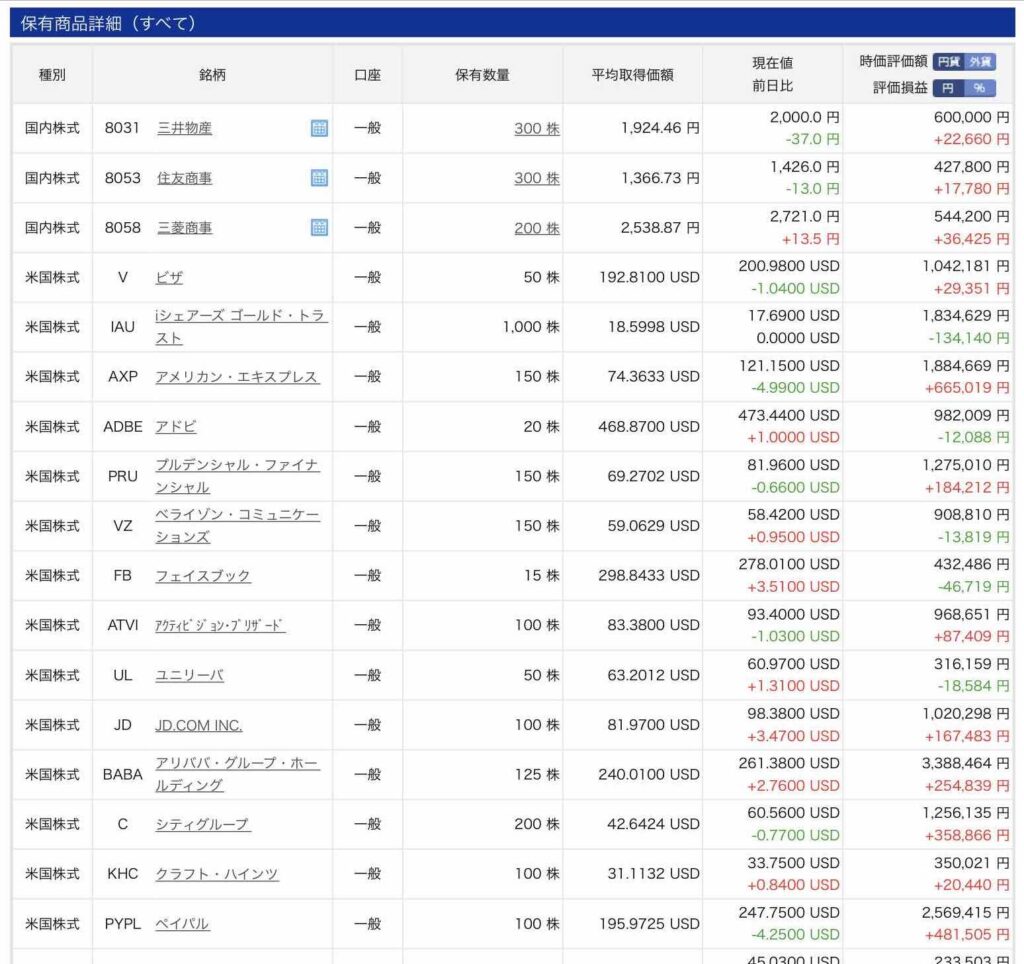This screenshot has height=964, width=1024.
Task: Click the loss value -134,140 円
Action: (969, 338)
